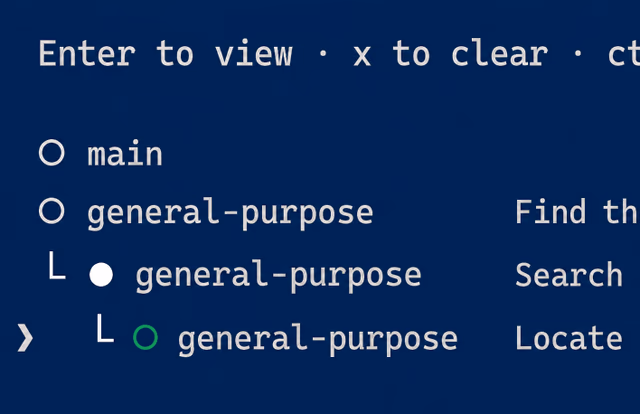Click the tree connector before the white dot

[x=57, y=266]
